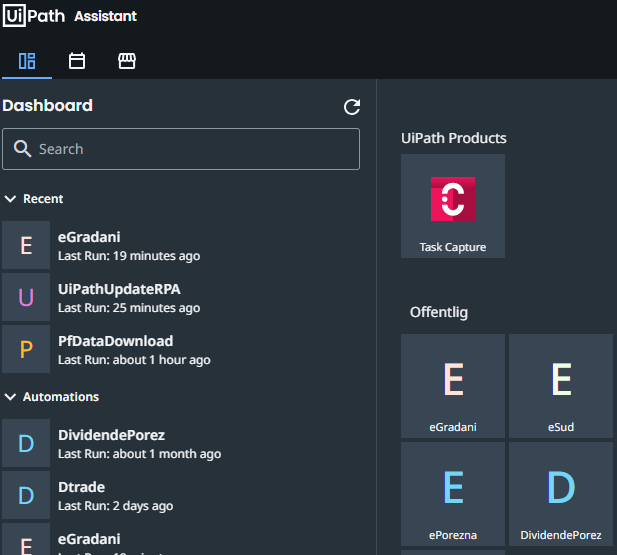The height and width of the screenshot is (555, 617).
Task: Select the PfDataDownload process name
Action: pyautogui.click(x=115, y=341)
